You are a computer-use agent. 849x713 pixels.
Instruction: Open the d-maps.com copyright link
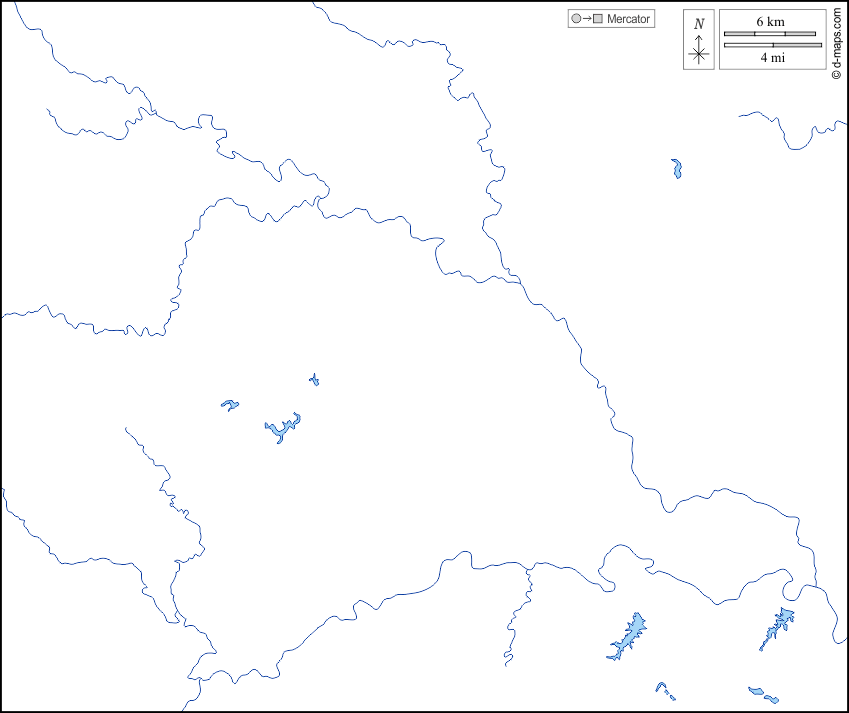tap(836, 43)
